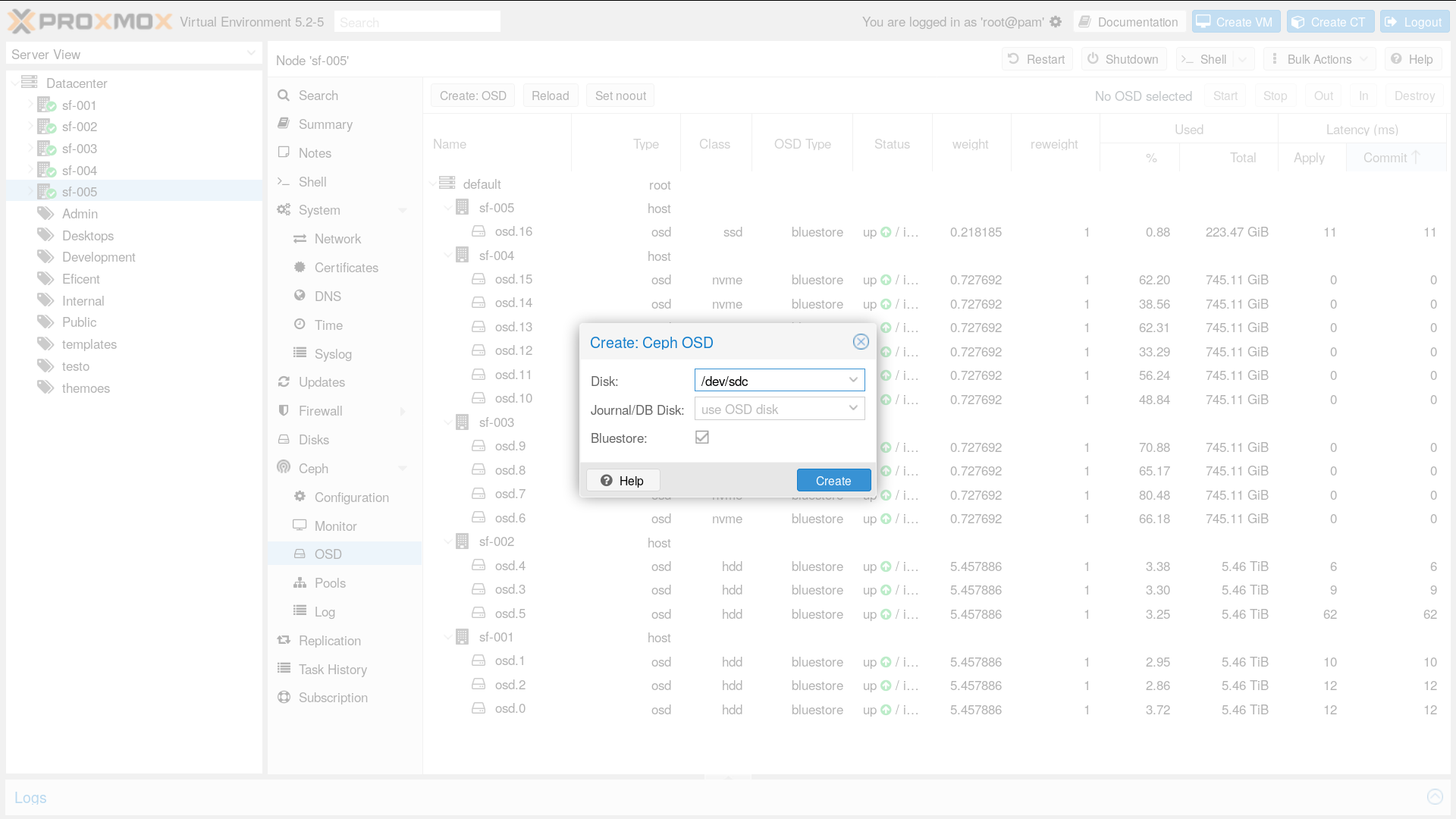Click the Reload button
Viewport: 1456px width, 819px height.
coord(550,96)
